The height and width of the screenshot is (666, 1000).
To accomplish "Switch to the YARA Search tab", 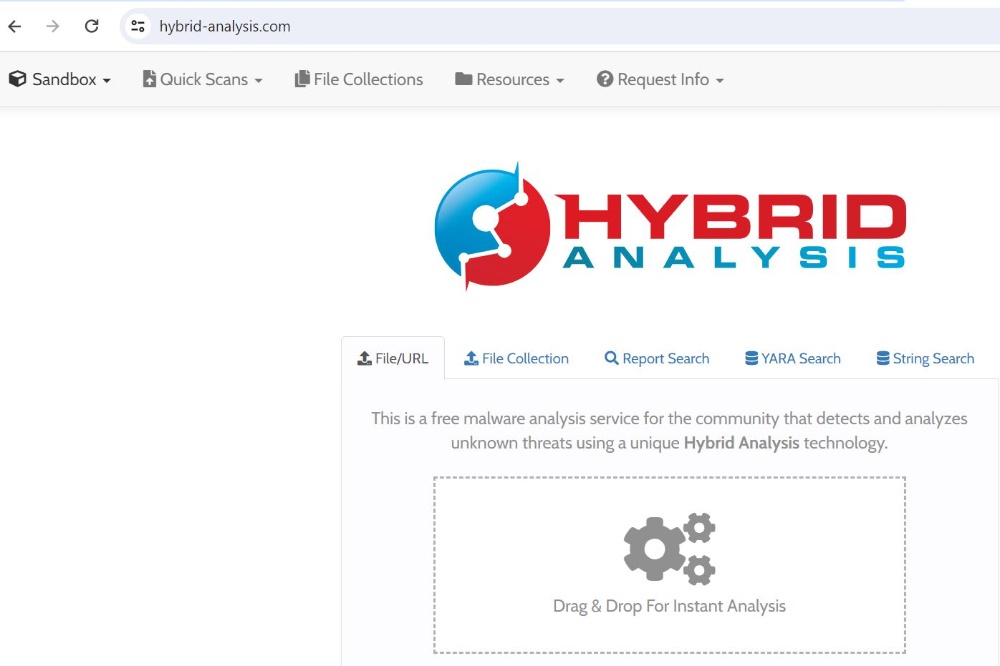I will (x=793, y=359).
